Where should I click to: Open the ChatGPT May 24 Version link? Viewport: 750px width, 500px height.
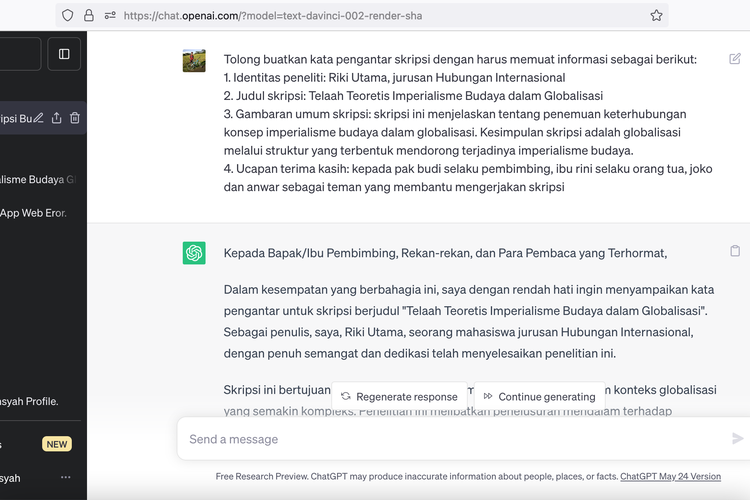670,477
